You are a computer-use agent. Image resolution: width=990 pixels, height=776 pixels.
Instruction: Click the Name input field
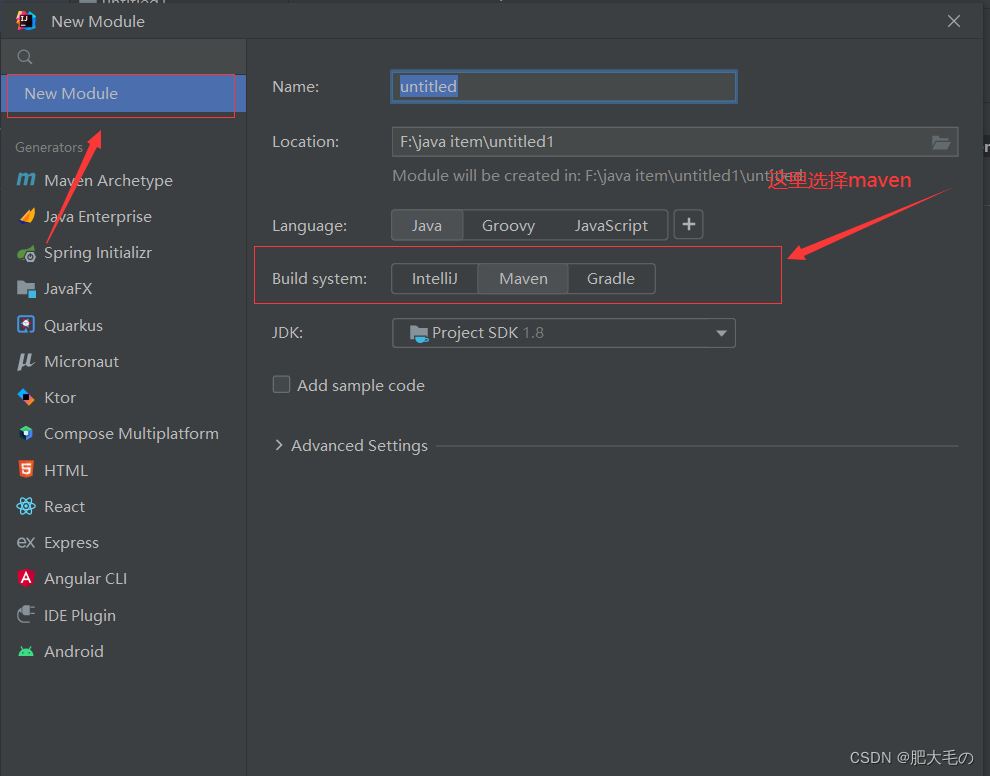[x=564, y=87]
